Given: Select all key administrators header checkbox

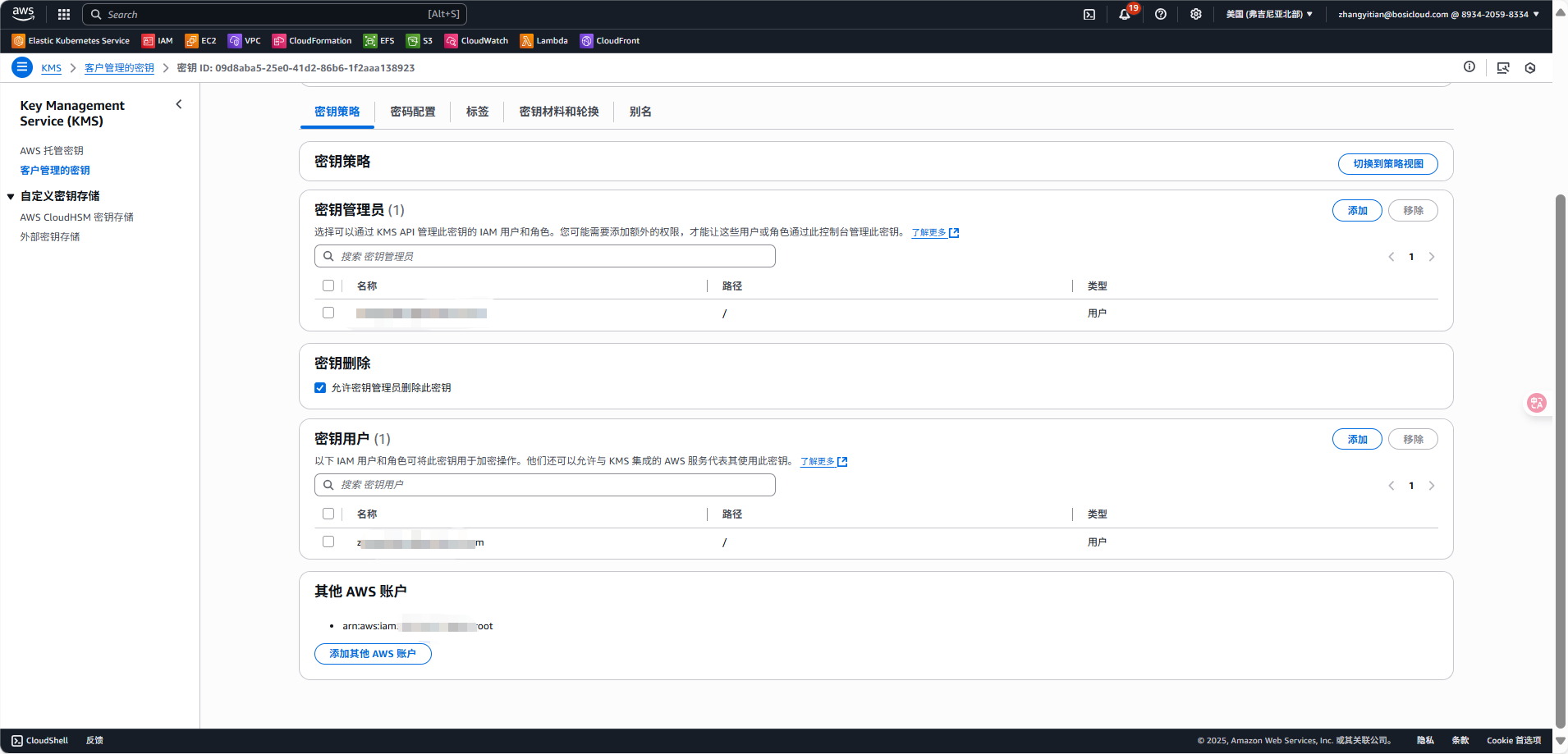Looking at the screenshot, I should click(328, 286).
